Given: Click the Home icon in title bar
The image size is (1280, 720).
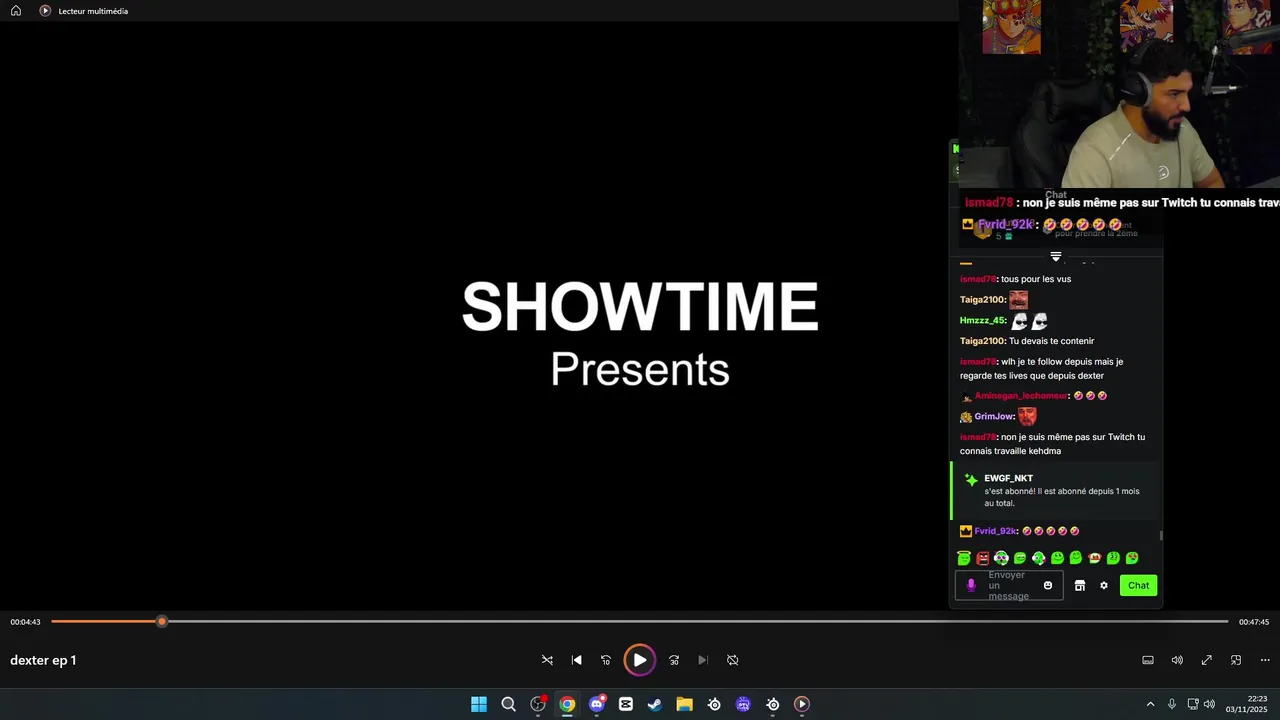Looking at the screenshot, I should click(16, 11).
